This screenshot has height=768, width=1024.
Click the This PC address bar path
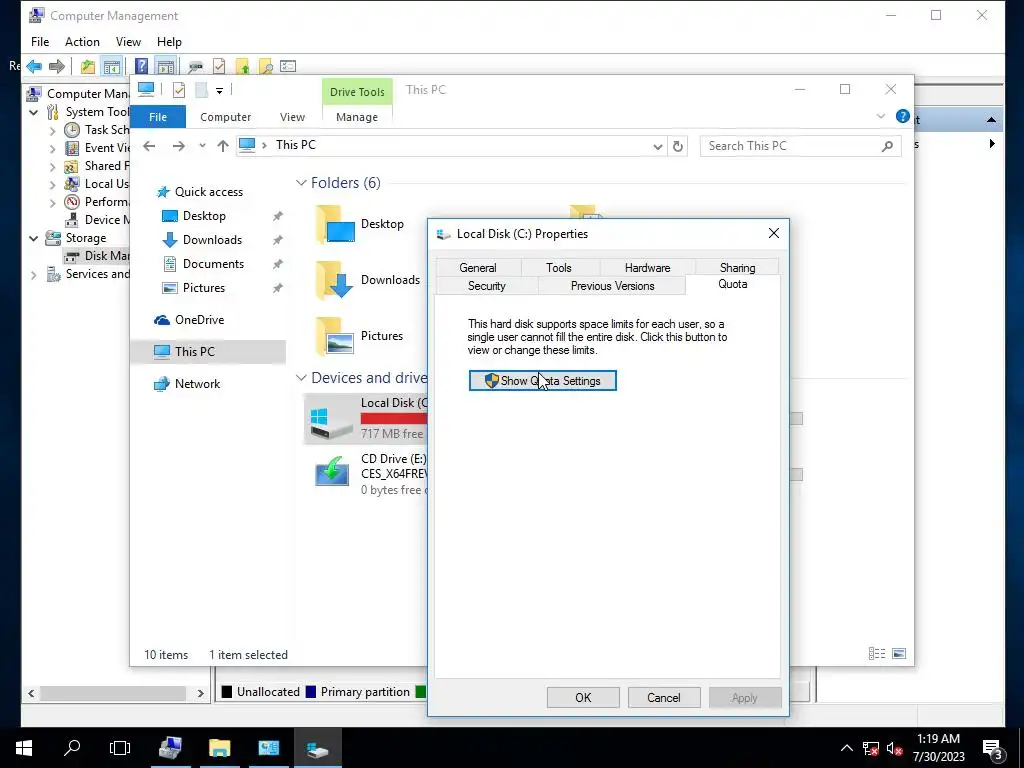(x=295, y=145)
